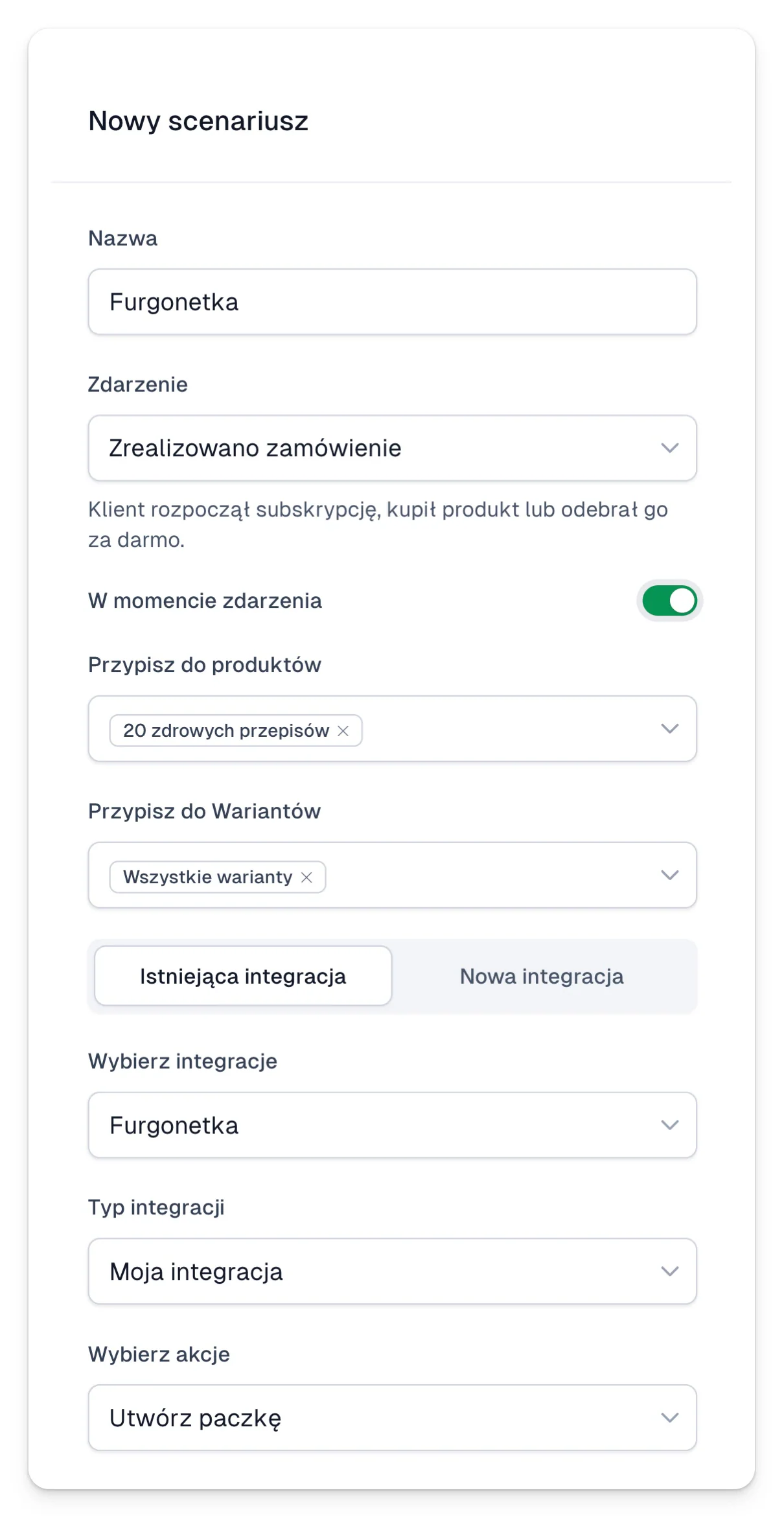Switch to the 'Nowa integracja' tab

(x=542, y=976)
